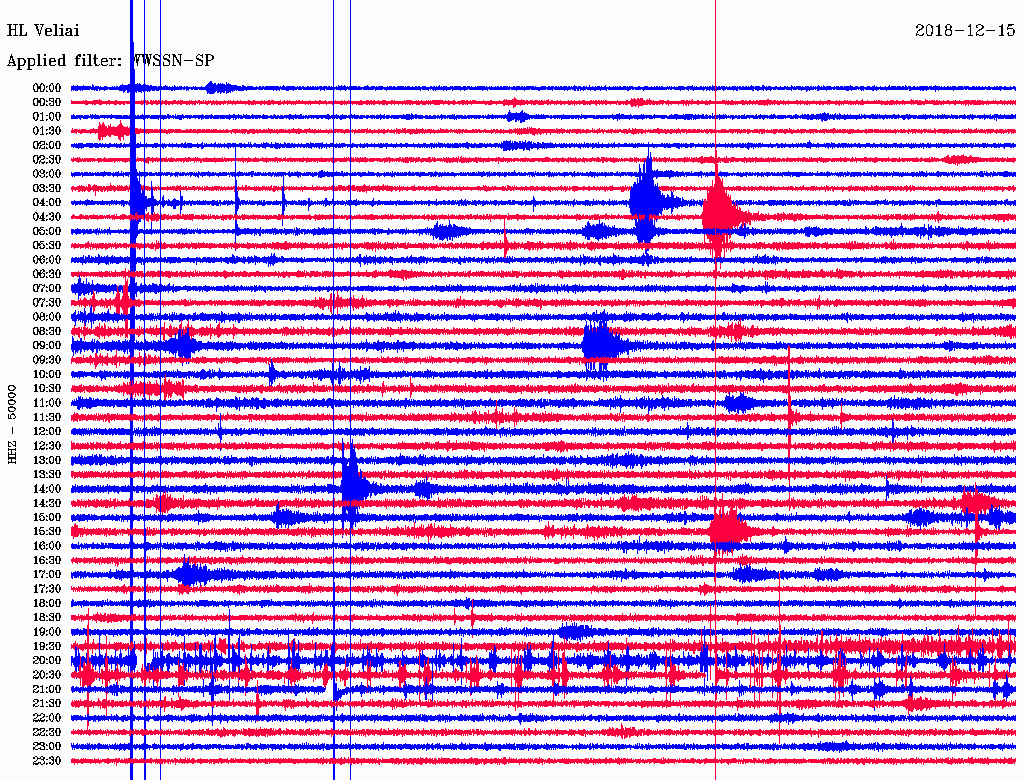Choose the 15:30 time label

pos(47,532)
